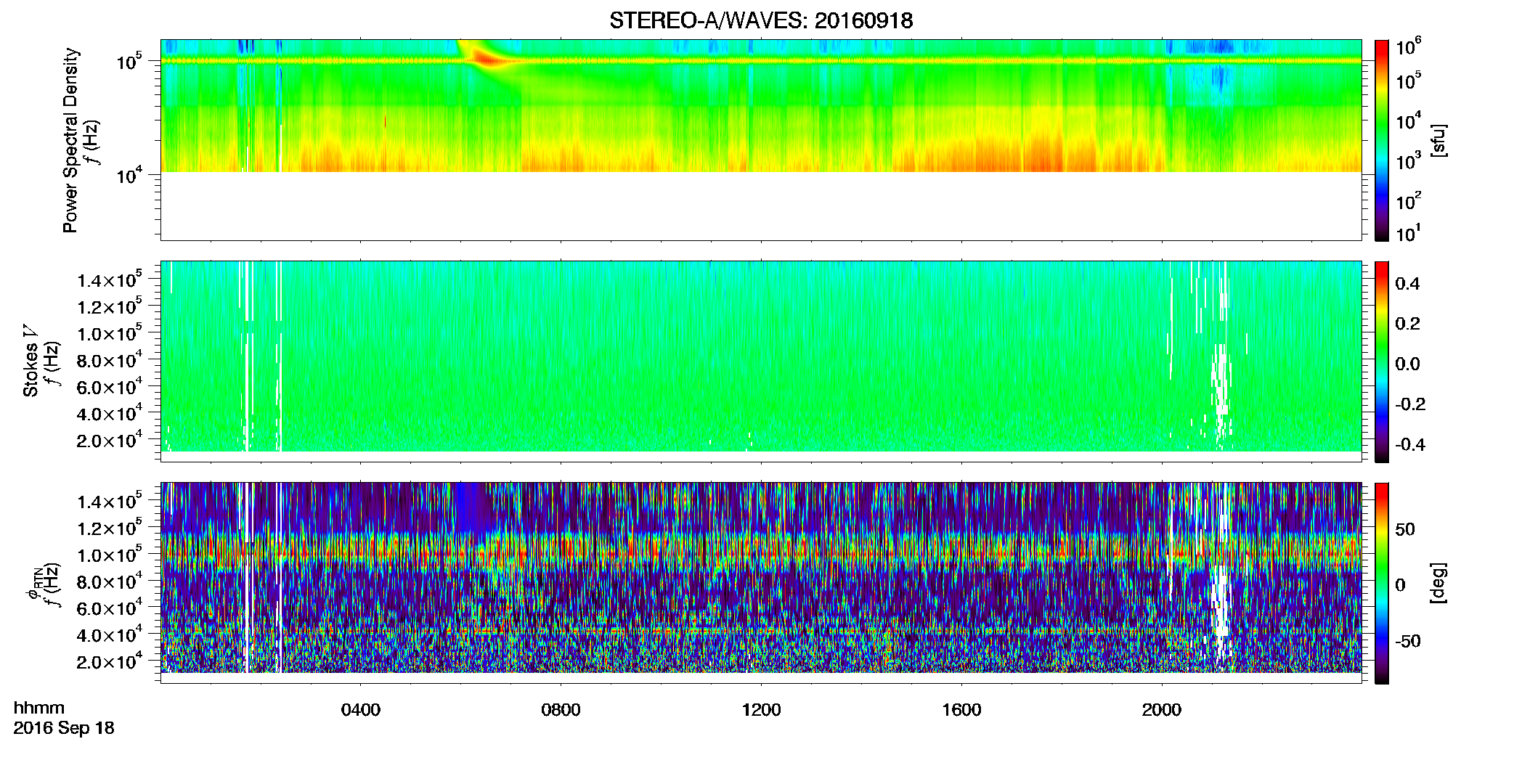Screen dimensions: 1522x784
Task: Select the 0400 time axis label
Action: tap(361, 710)
